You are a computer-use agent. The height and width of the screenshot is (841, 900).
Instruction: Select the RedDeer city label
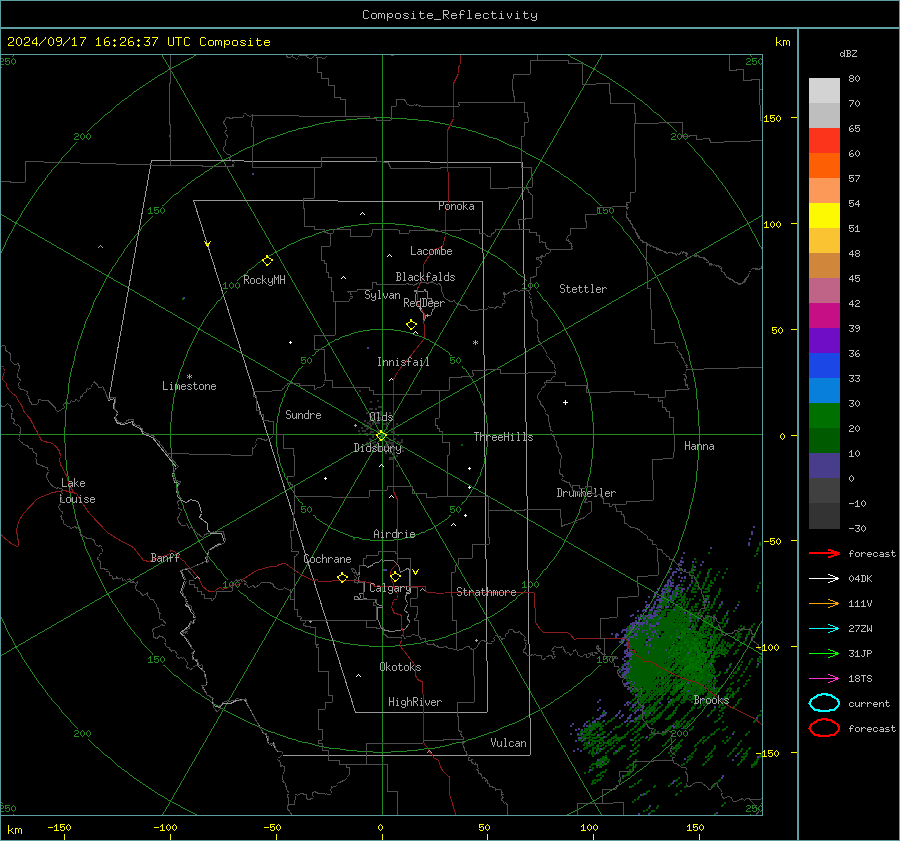click(424, 303)
